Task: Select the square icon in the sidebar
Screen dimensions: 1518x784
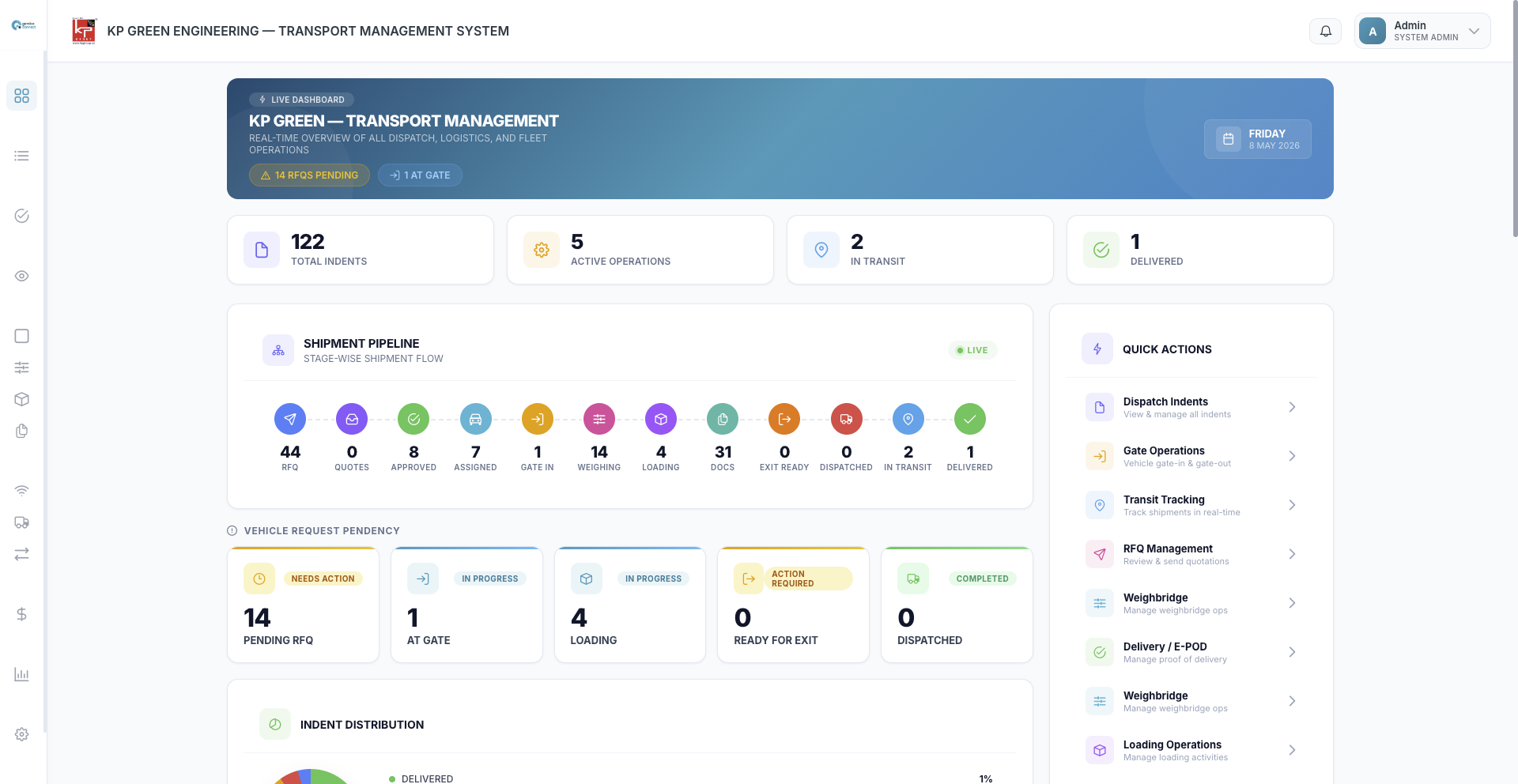Action: click(21, 336)
